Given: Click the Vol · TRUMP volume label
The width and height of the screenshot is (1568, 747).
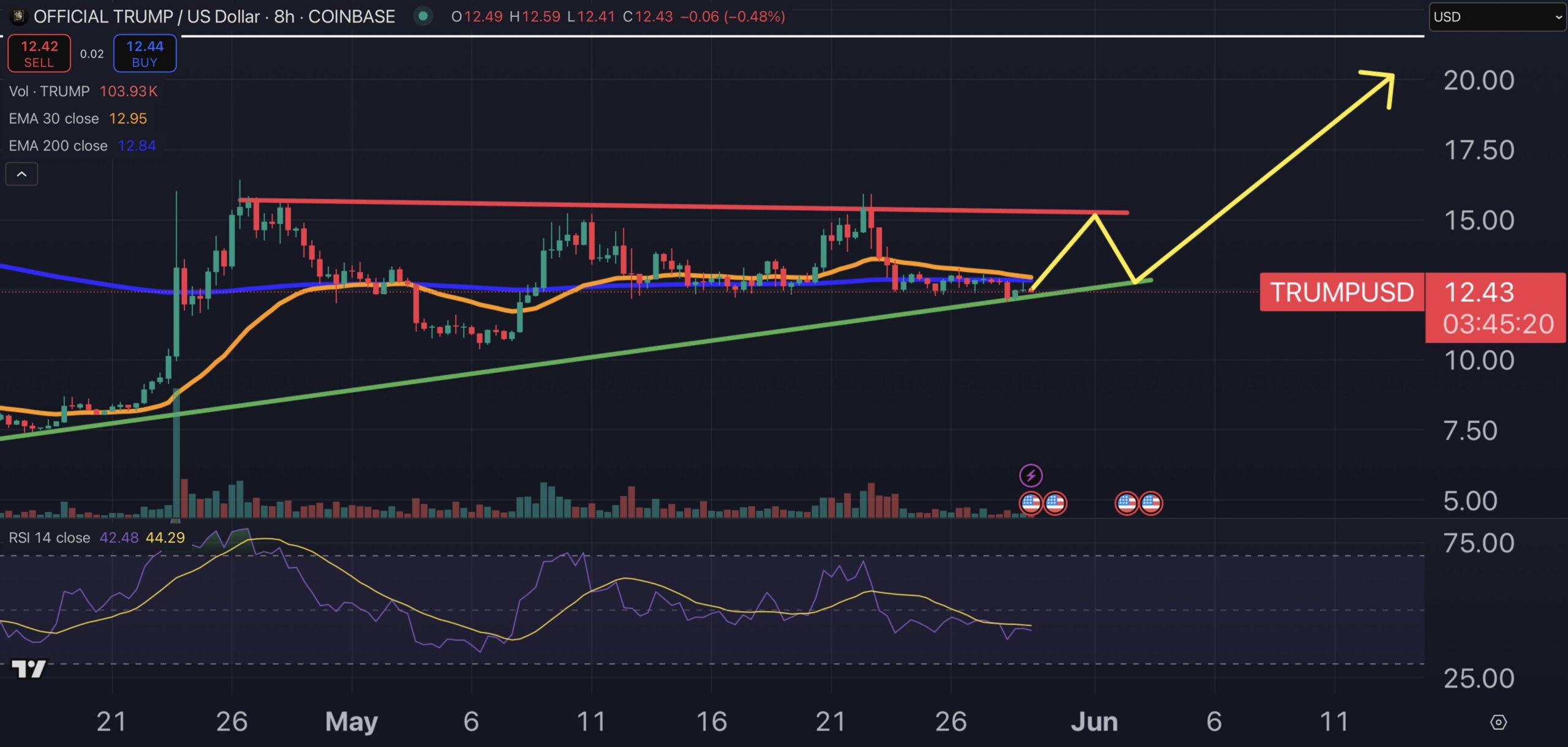Looking at the screenshot, I should (49, 91).
